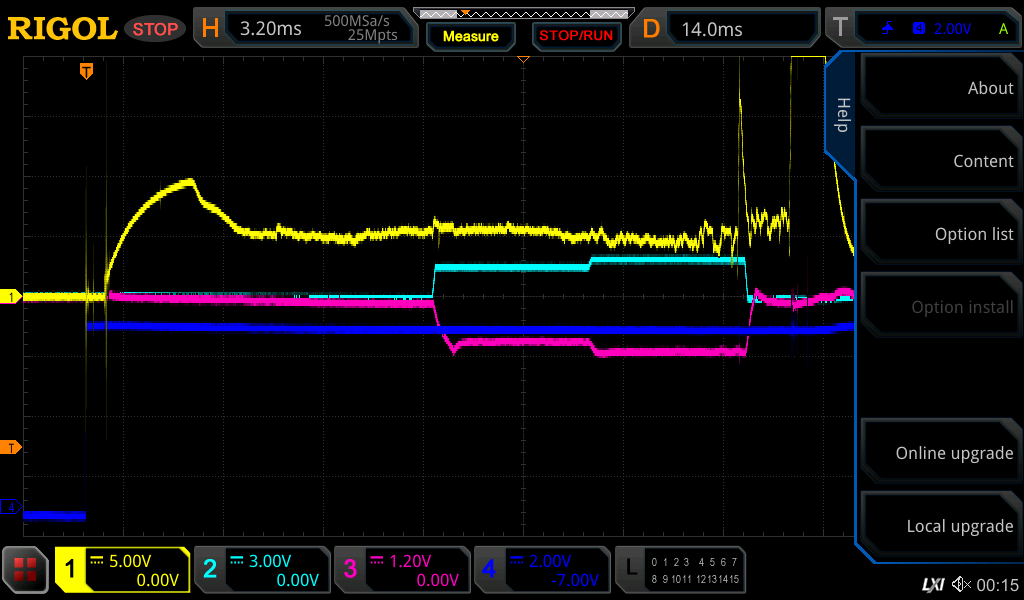Toggle channel 1 with 5.00V scale

[x=123, y=570]
